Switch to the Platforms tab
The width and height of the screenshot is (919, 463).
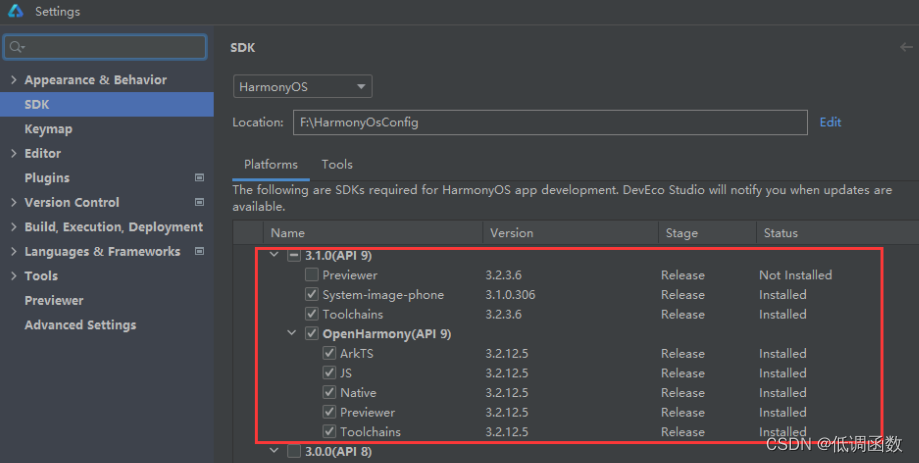[271, 165]
